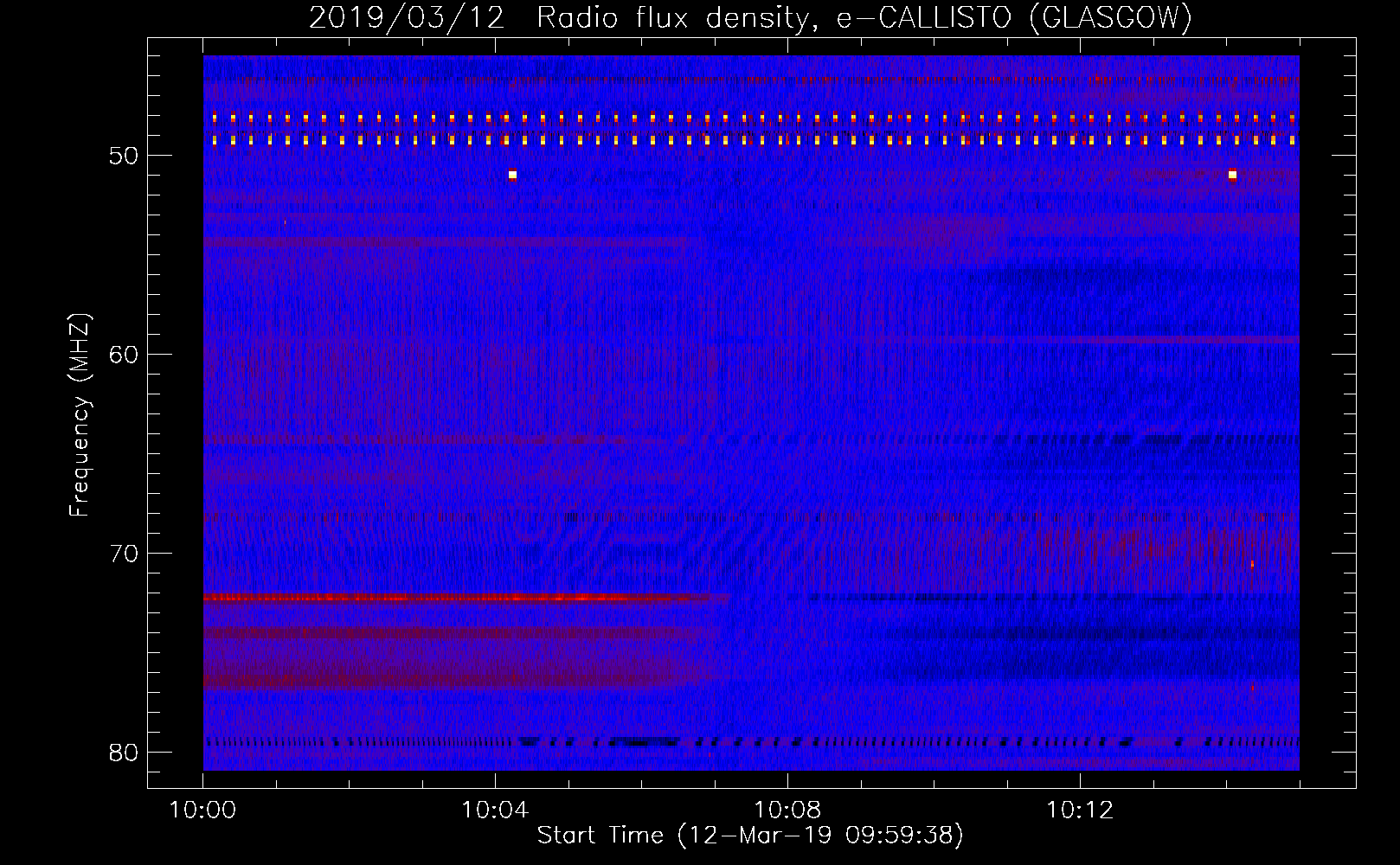Screen dimensions: 1400x865
Task: Click the Frequency (MHZ) axis label
Action: point(80,414)
